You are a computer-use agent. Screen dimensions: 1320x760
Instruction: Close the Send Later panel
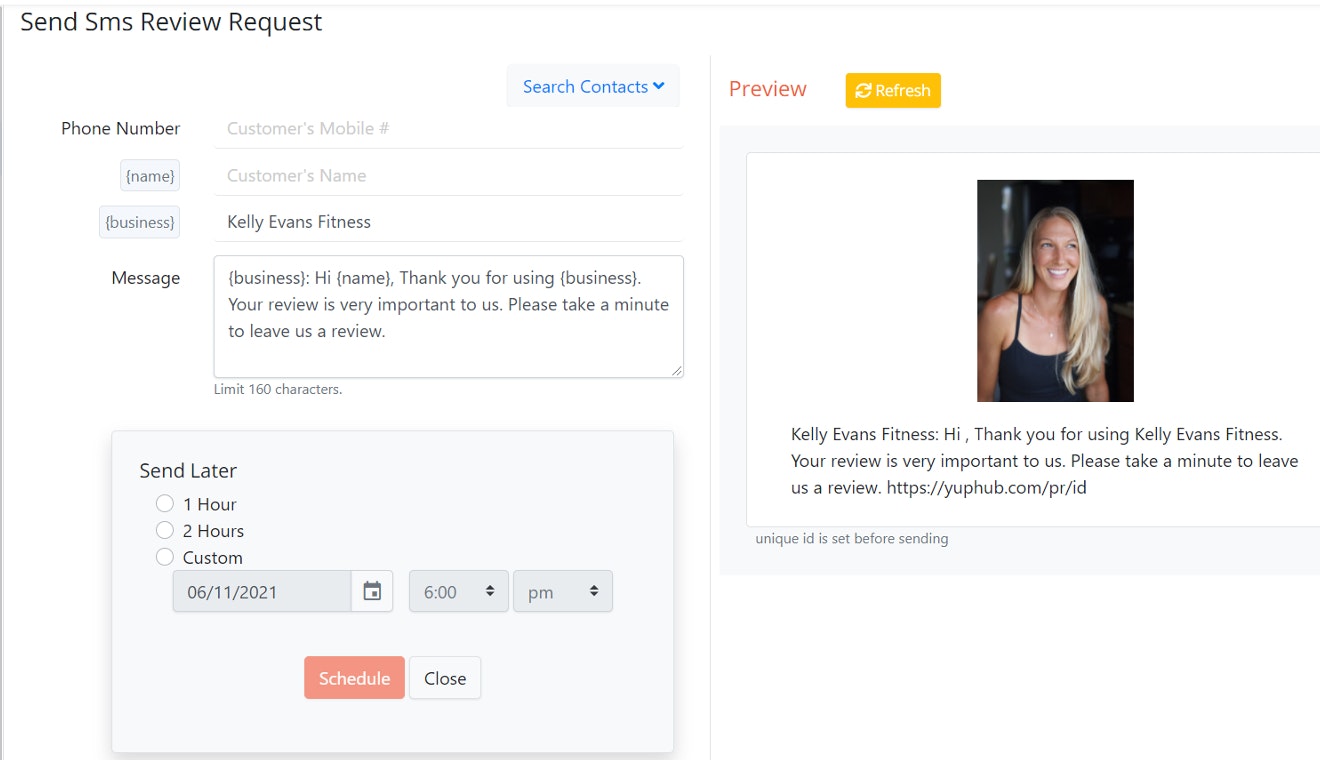(x=445, y=677)
